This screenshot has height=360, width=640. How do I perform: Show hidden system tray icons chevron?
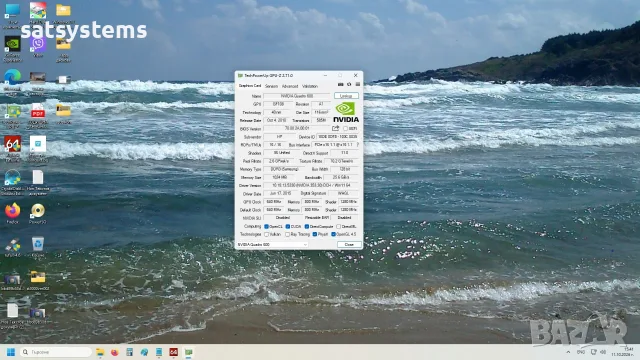click(568, 352)
